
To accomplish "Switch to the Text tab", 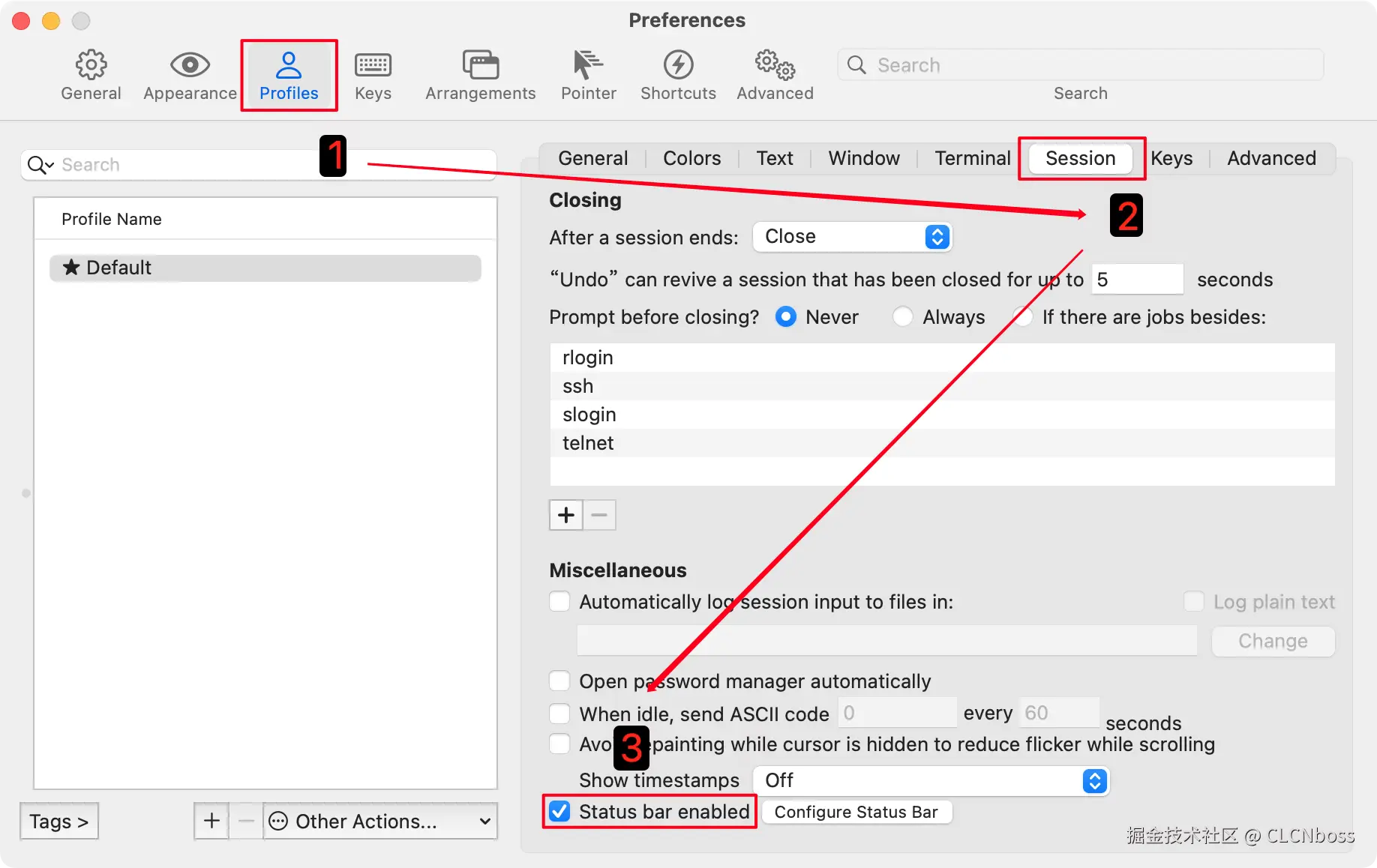I will click(x=775, y=158).
